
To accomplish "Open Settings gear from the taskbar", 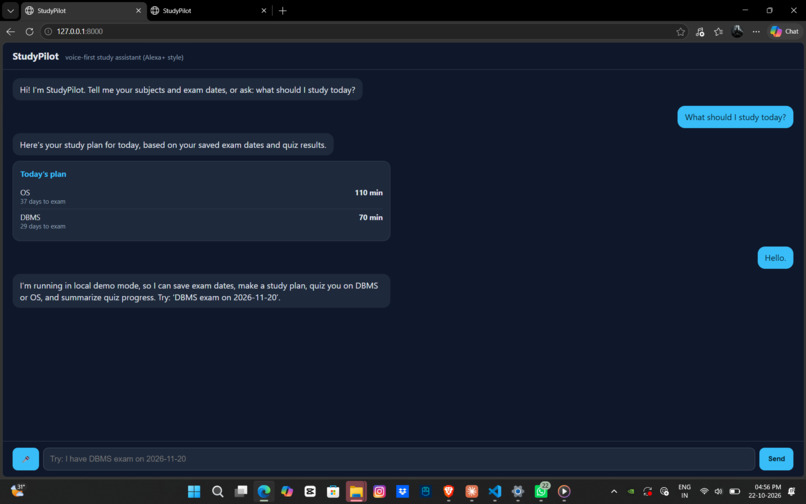I will pos(518,492).
